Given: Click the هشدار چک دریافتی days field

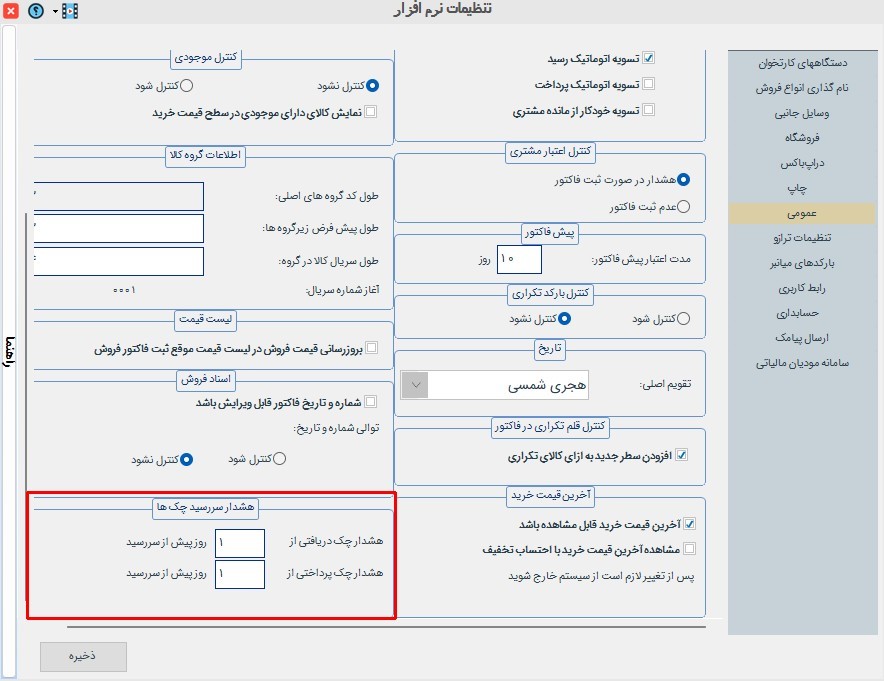Looking at the screenshot, I should tap(239, 543).
